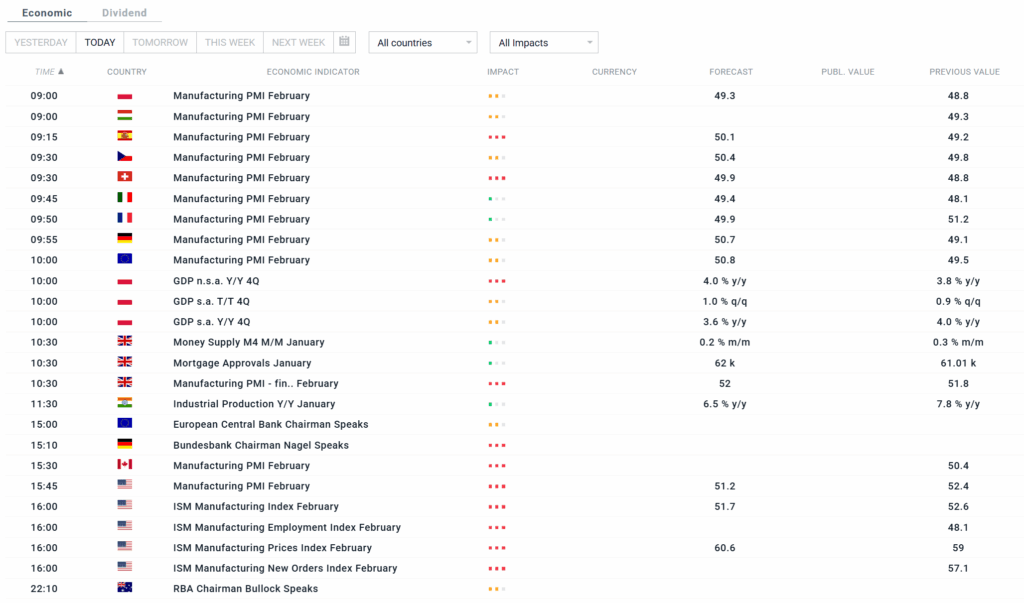
Task: Switch the filter to THIS WEEK
Action: coord(230,43)
